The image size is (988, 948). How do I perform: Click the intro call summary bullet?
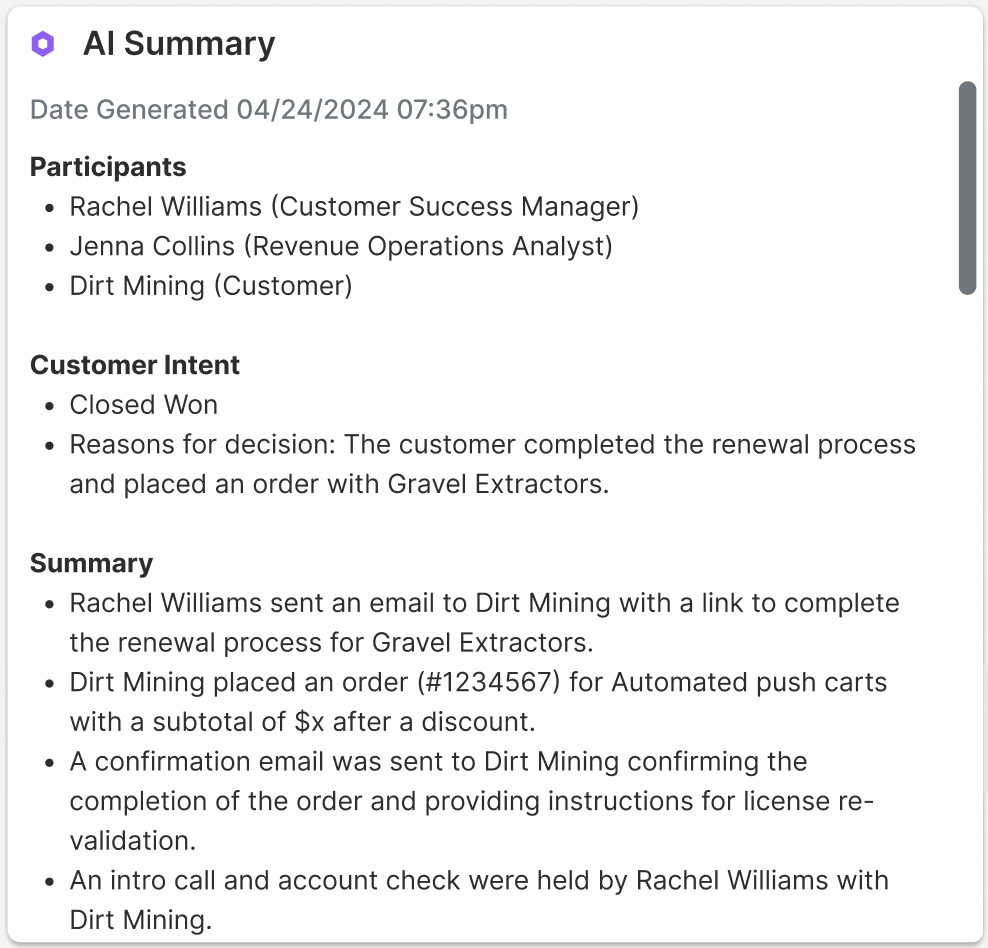click(478, 900)
